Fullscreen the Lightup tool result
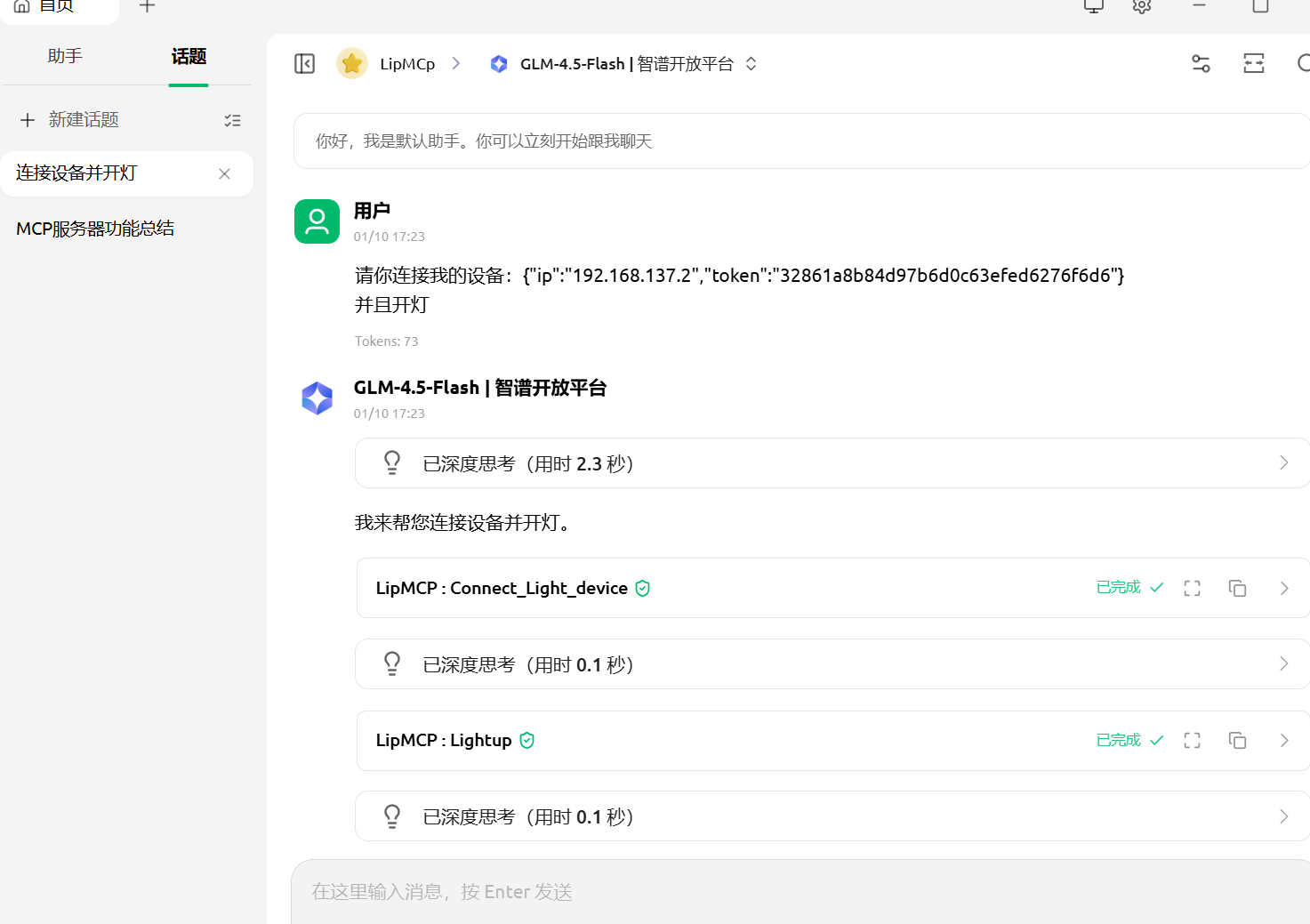Image resolution: width=1310 pixels, height=924 pixels. 1192,740
